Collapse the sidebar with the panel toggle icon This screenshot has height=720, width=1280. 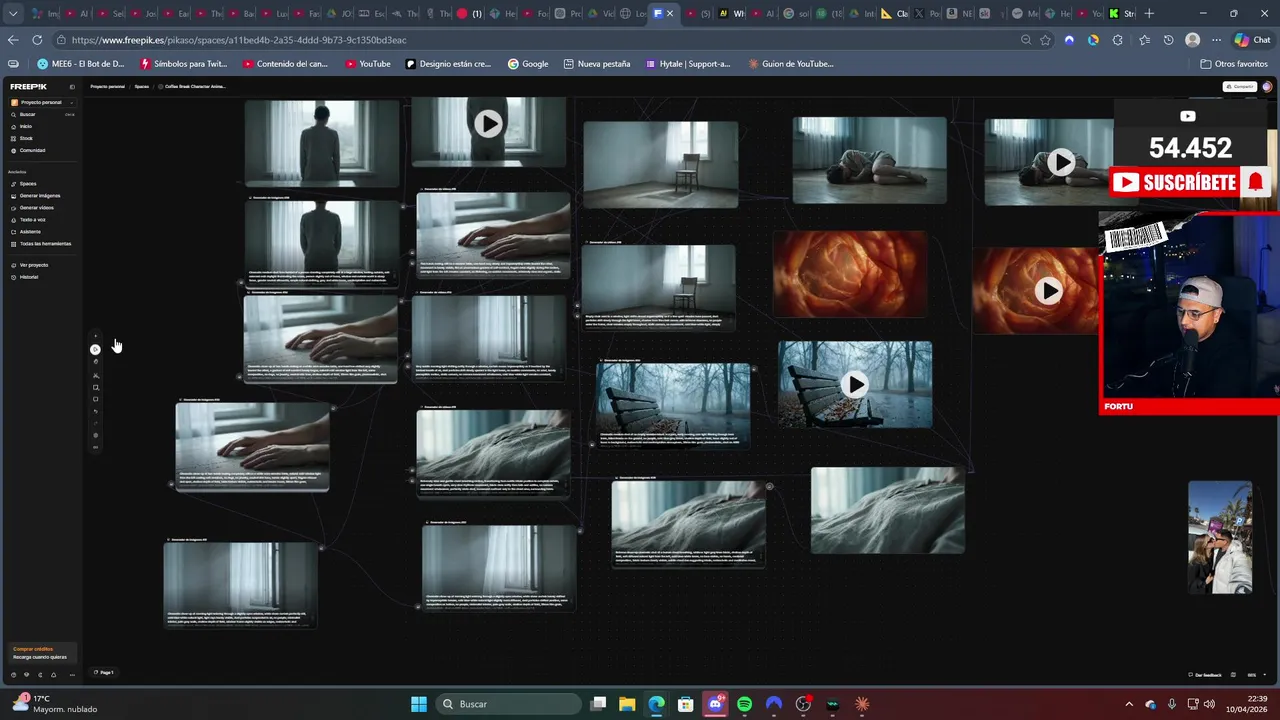click(x=71, y=87)
